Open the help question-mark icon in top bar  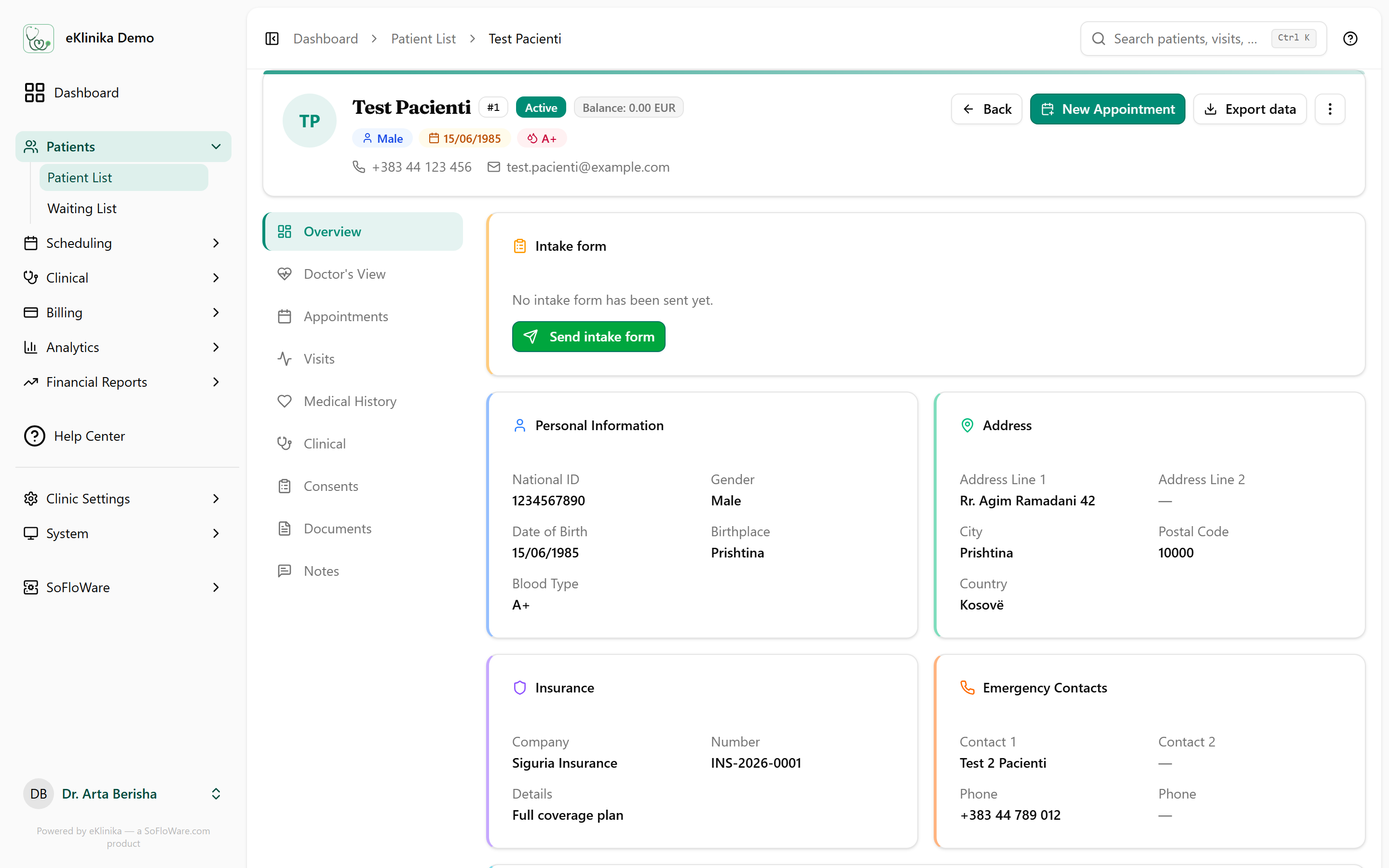(1350, 39)
